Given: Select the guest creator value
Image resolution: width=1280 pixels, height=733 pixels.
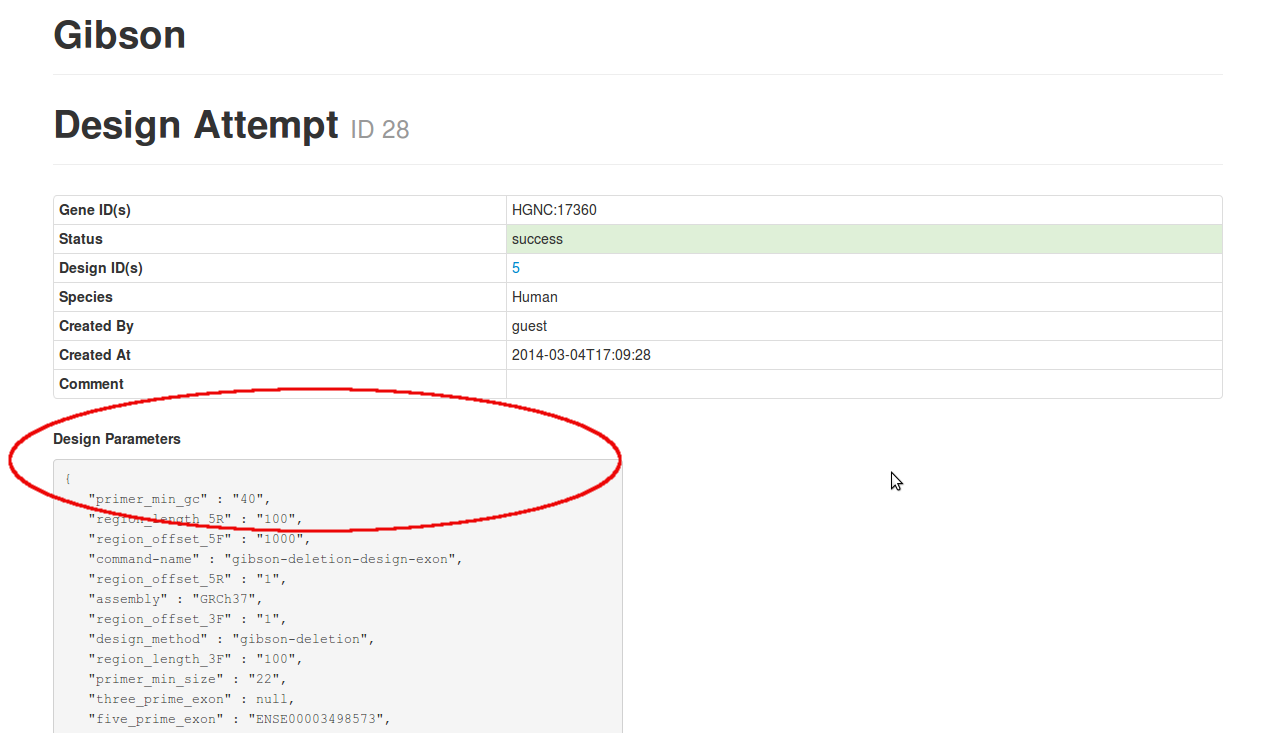Looking at the screenshot, I should click(529, 326).
